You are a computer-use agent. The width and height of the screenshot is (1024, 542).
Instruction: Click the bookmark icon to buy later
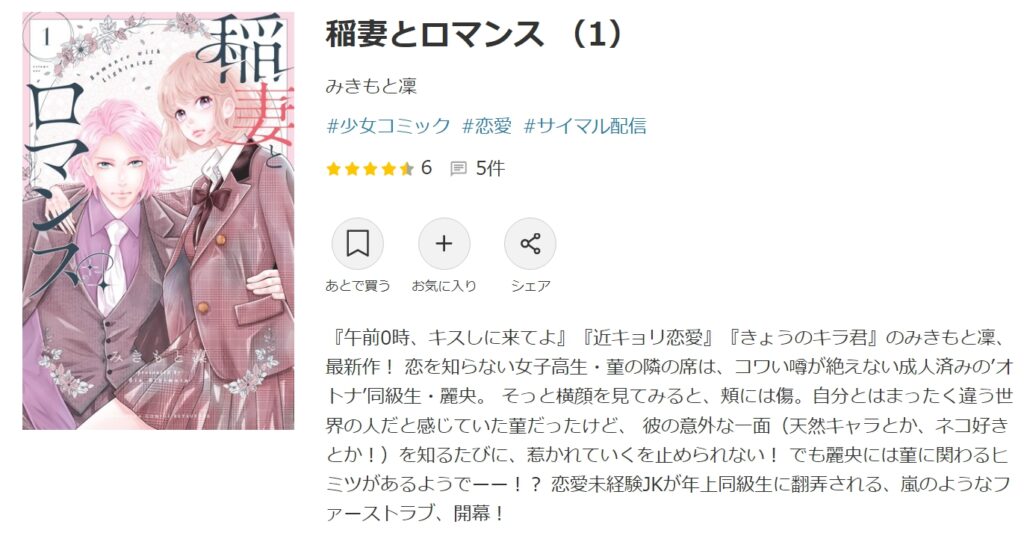357,244
